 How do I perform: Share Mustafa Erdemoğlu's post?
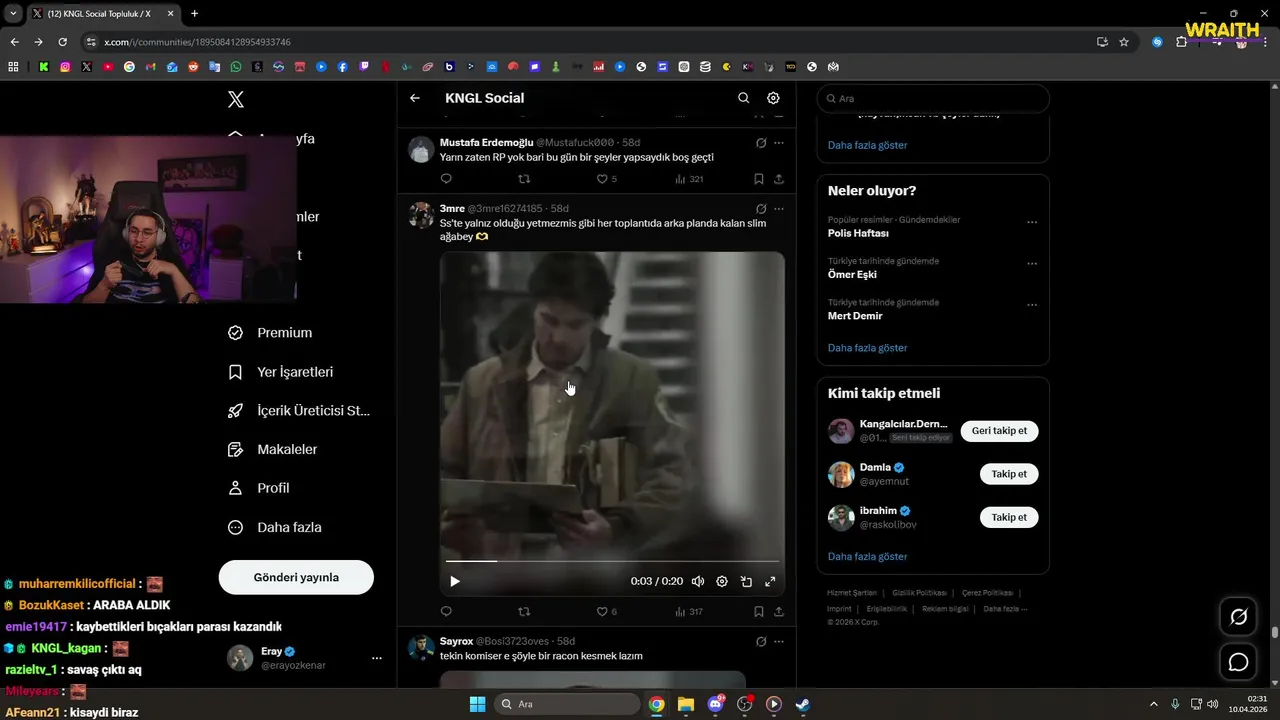[x=778, y=179]
